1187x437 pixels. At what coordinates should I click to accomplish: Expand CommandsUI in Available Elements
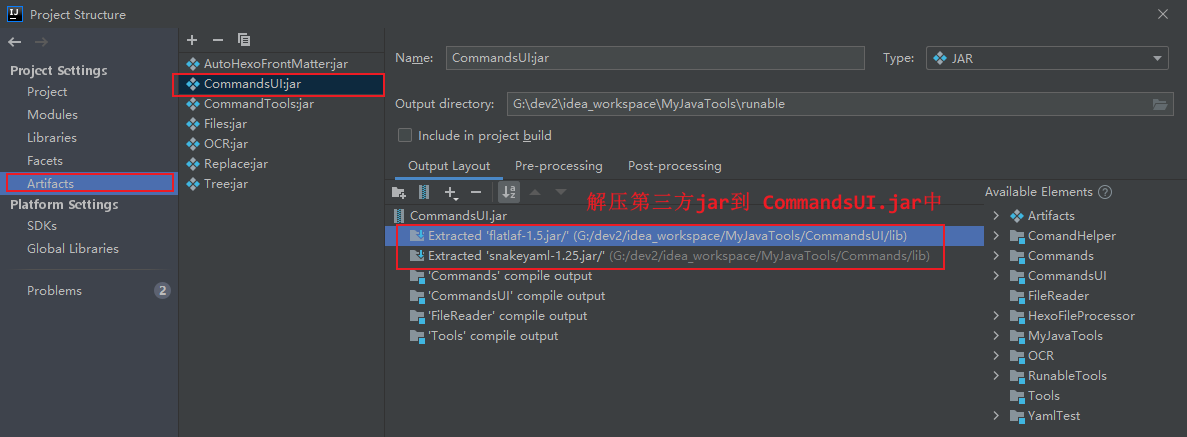point(996,276)
